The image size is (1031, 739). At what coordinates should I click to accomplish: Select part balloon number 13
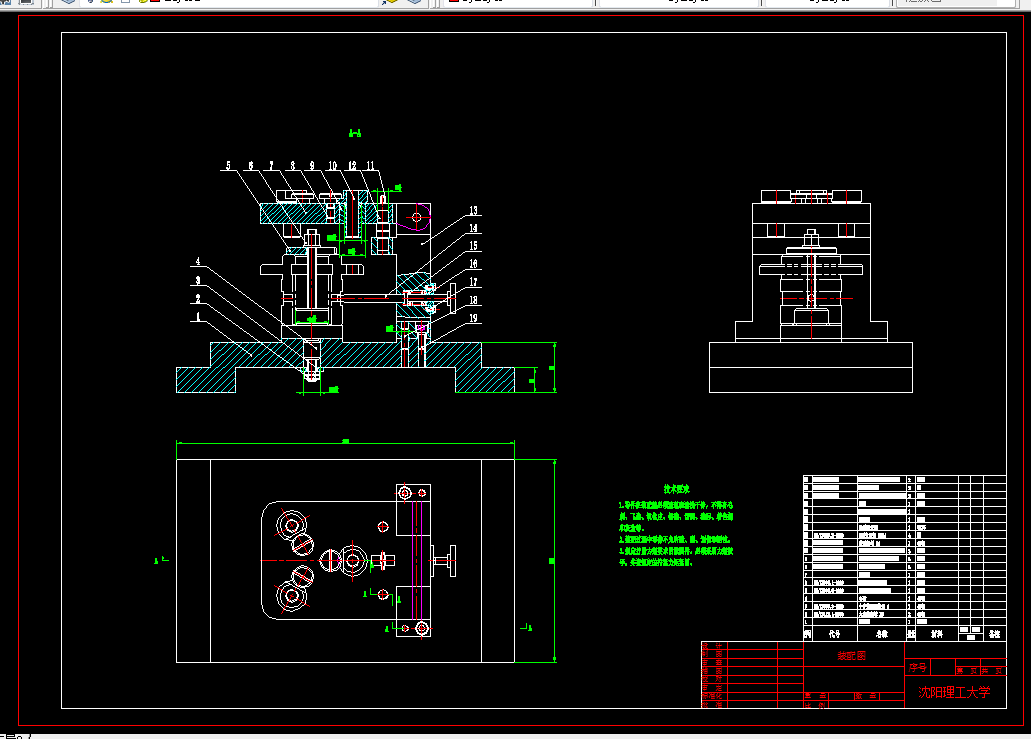click(473, 211)
